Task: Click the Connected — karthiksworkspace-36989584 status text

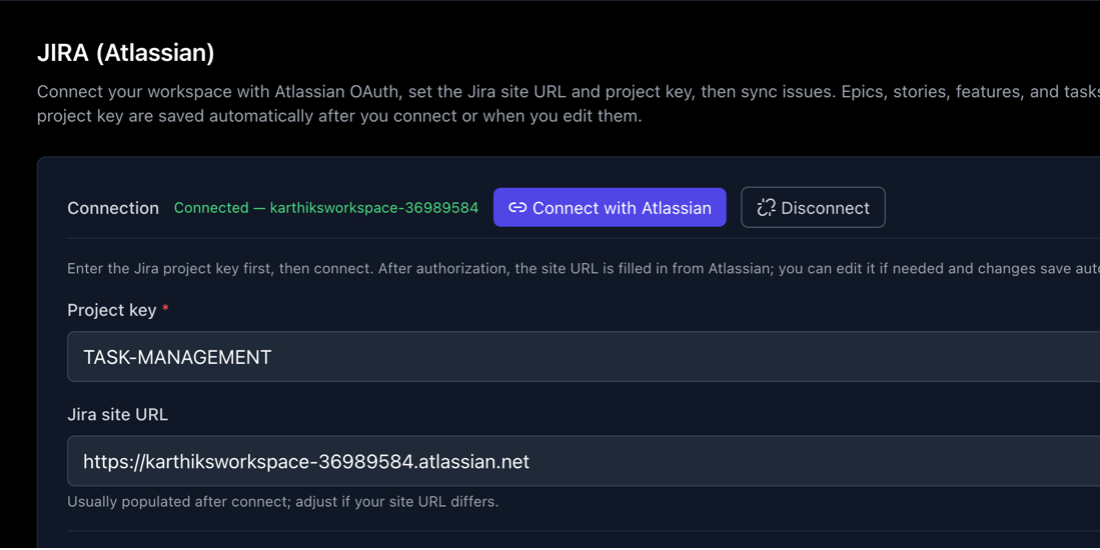Action: (x=326, y=208)
